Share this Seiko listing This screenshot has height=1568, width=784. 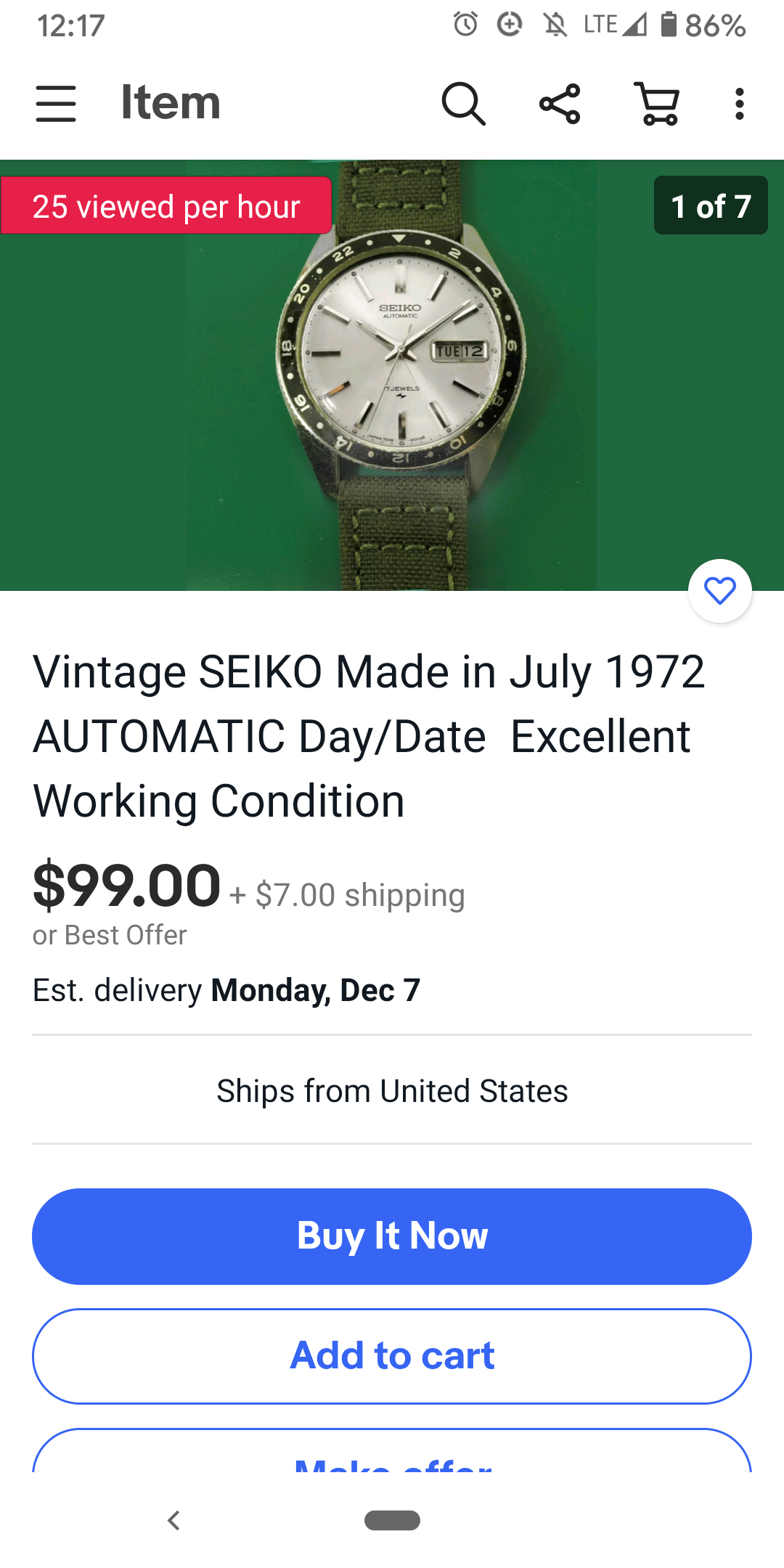pos(560,104)
